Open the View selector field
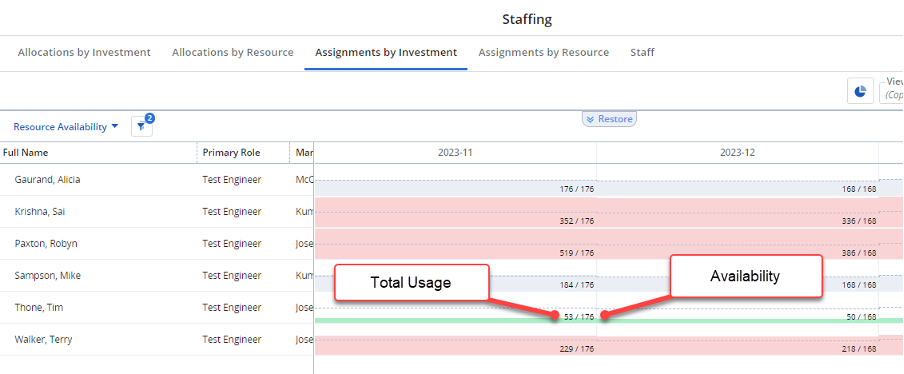 pos(891,92)
